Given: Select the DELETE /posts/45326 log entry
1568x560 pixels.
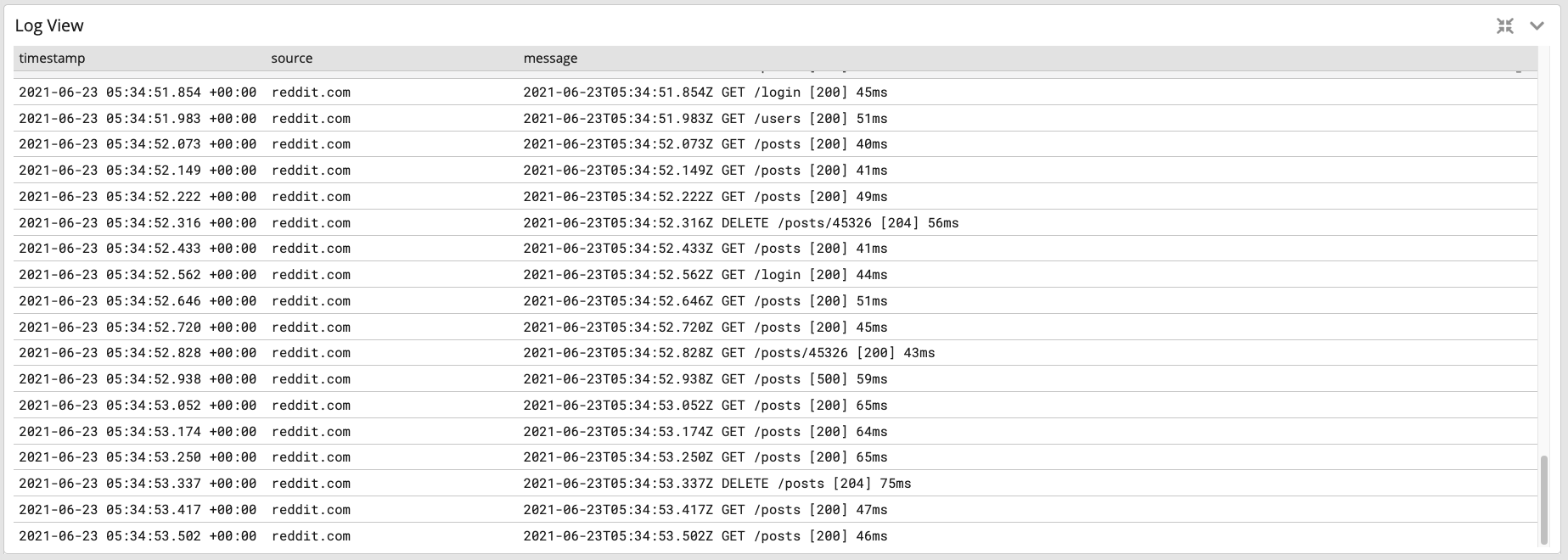Looking at the screenshot, I should coord(739,222).
